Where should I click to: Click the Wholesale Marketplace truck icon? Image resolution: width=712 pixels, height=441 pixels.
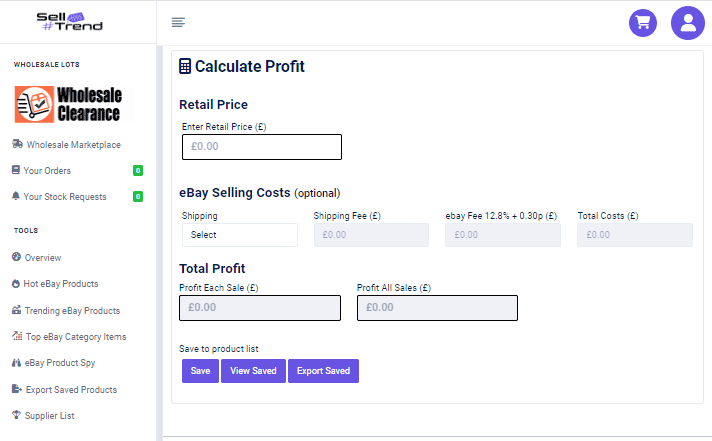pyautogui.click(x=17, y=144)
